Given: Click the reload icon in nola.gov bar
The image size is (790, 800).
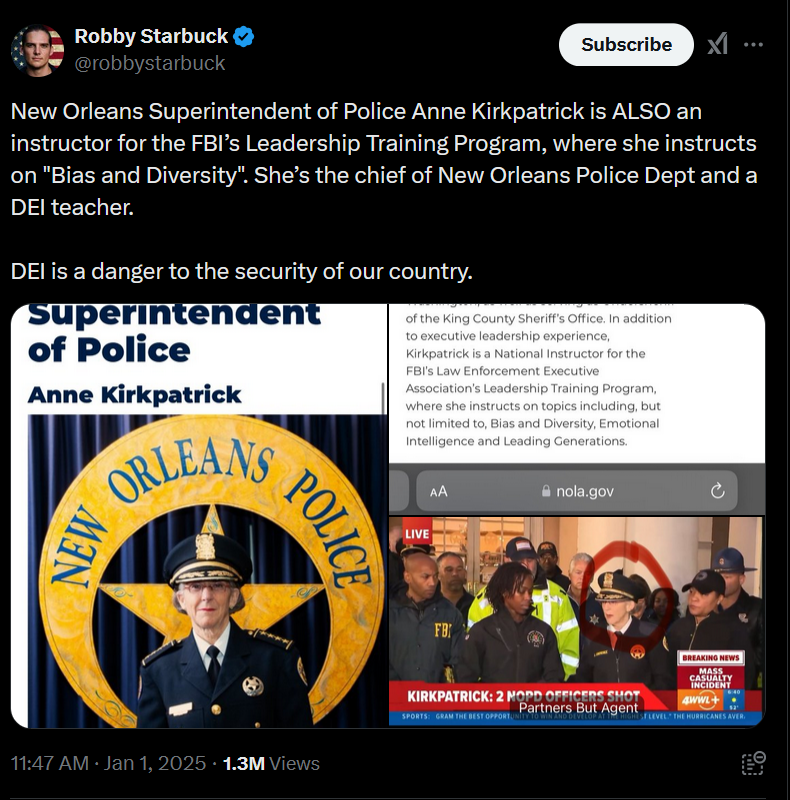Looking at the screenshot, I should (718, 491).
